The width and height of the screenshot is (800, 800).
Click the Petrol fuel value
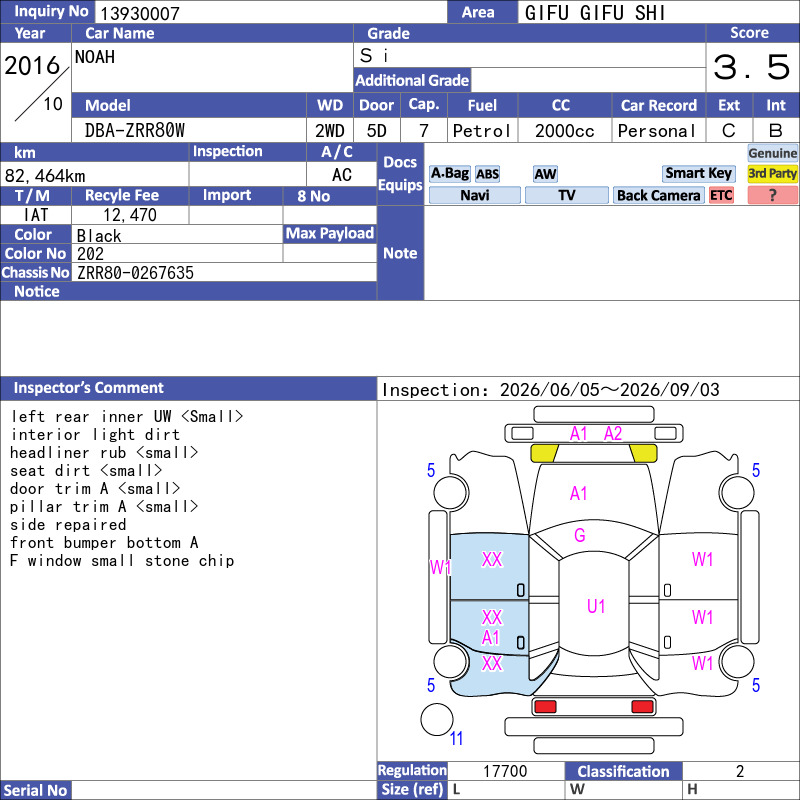click(482, 131)
